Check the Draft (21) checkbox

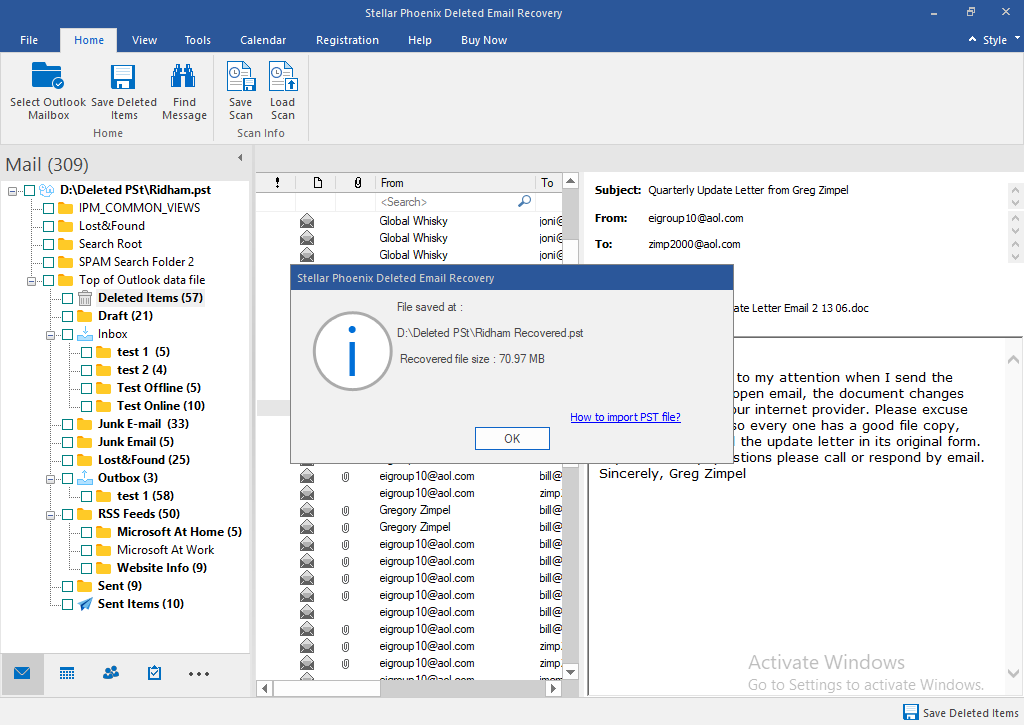pyautogui.click(x=67, y=316)
